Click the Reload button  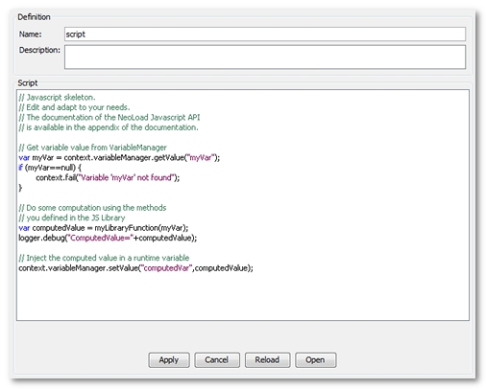tap(267, 360)
